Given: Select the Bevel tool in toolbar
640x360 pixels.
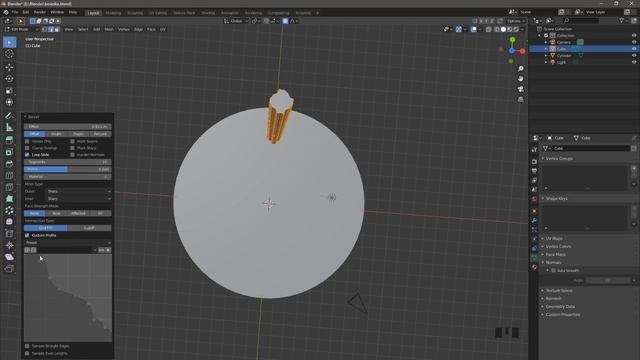Looking at the screenshot, I should tap(9, 164).
